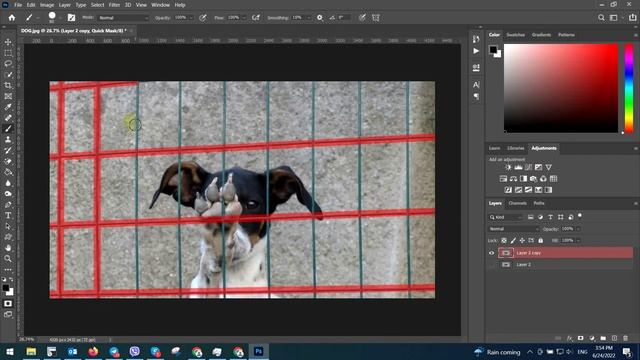The width and height of the screenshot is (640, 360).
Task: Open smoothing options gear icon
Action: pyautogui.click(x=320, y=18)
